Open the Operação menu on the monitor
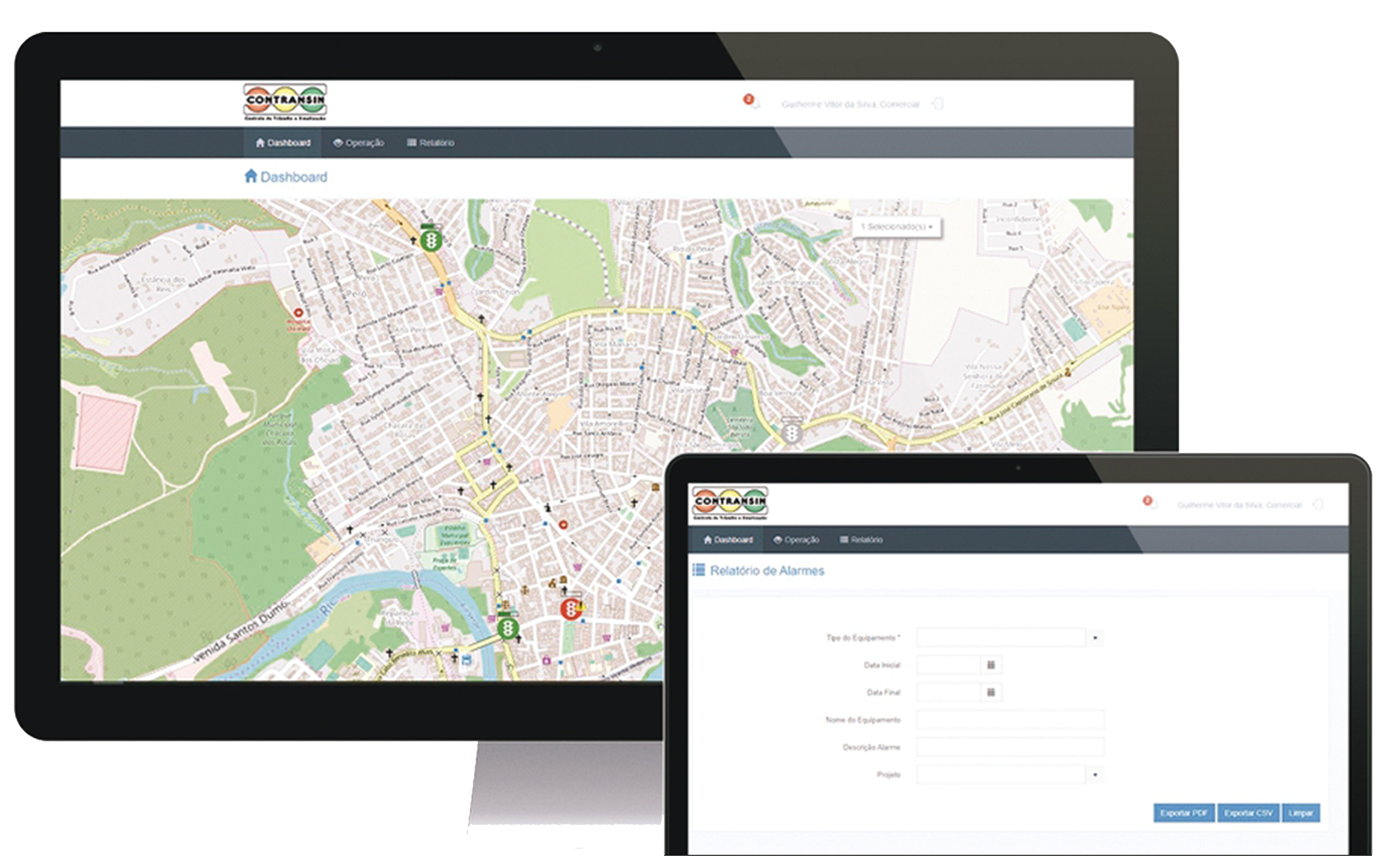 [359, 143]
